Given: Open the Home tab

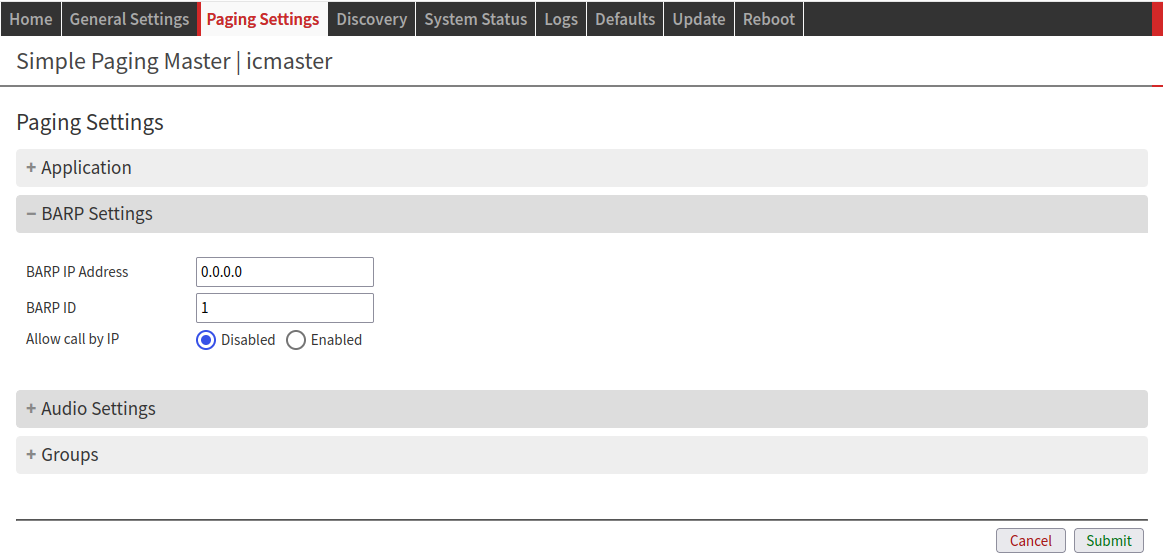Looking at the screenshot, I should [30, 19].
